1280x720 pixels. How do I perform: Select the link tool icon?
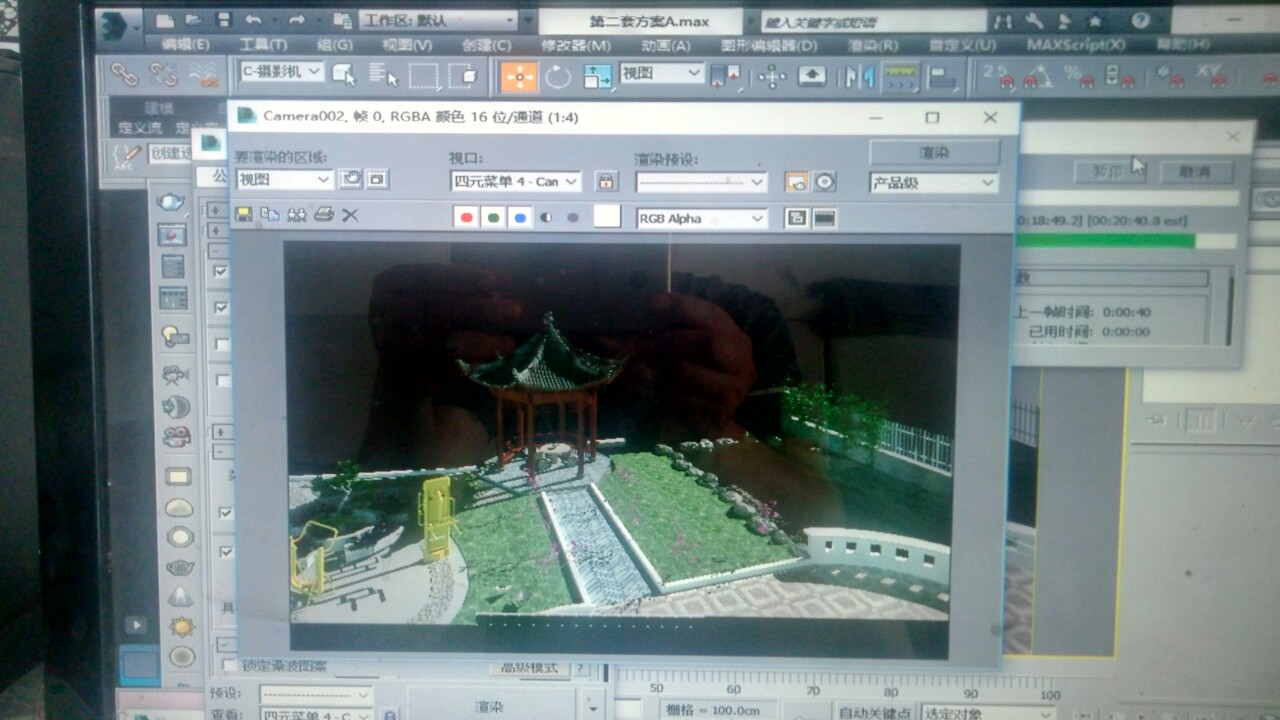point(124,74)
